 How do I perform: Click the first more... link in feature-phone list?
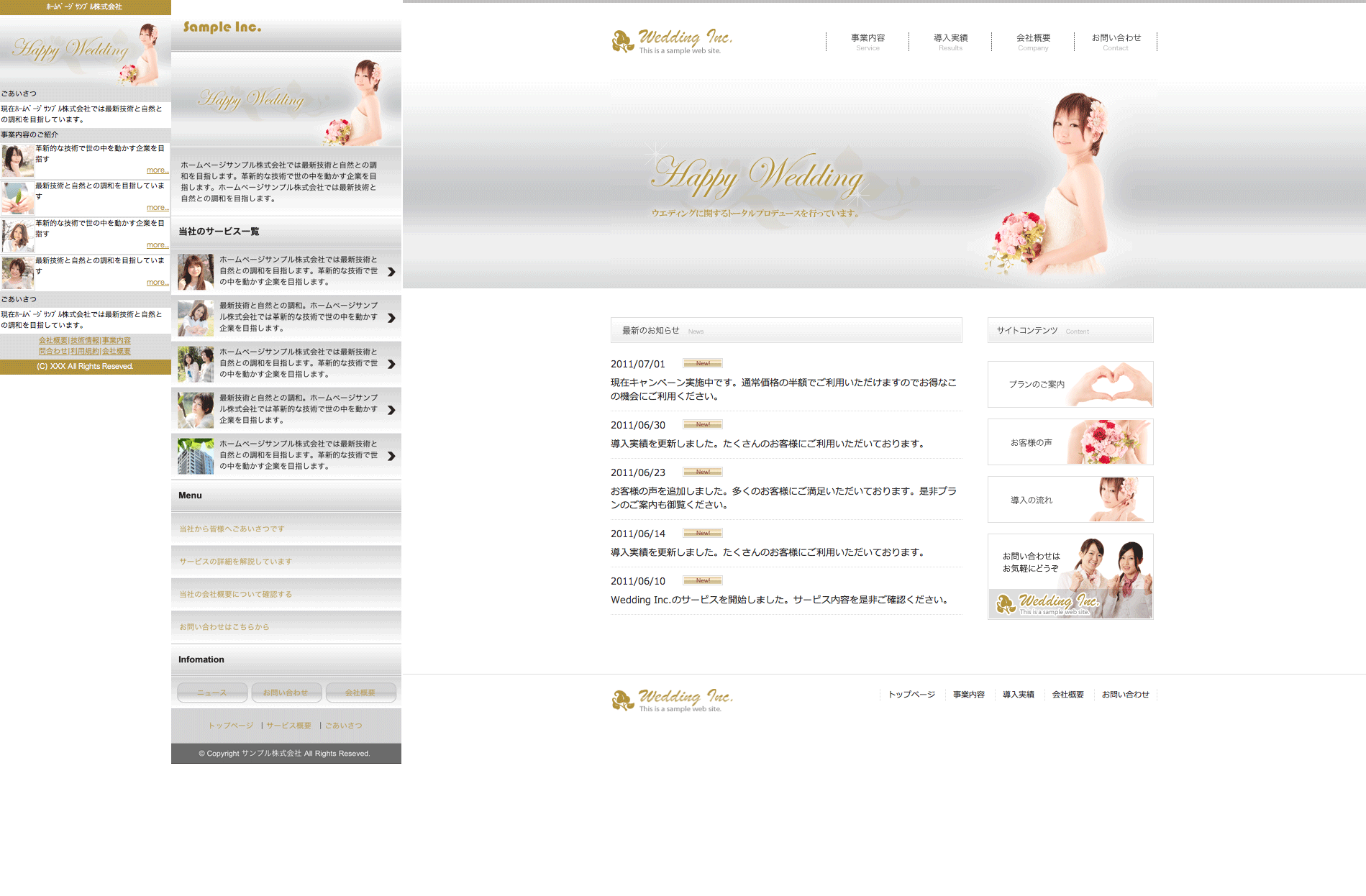(x=157, y=170)
